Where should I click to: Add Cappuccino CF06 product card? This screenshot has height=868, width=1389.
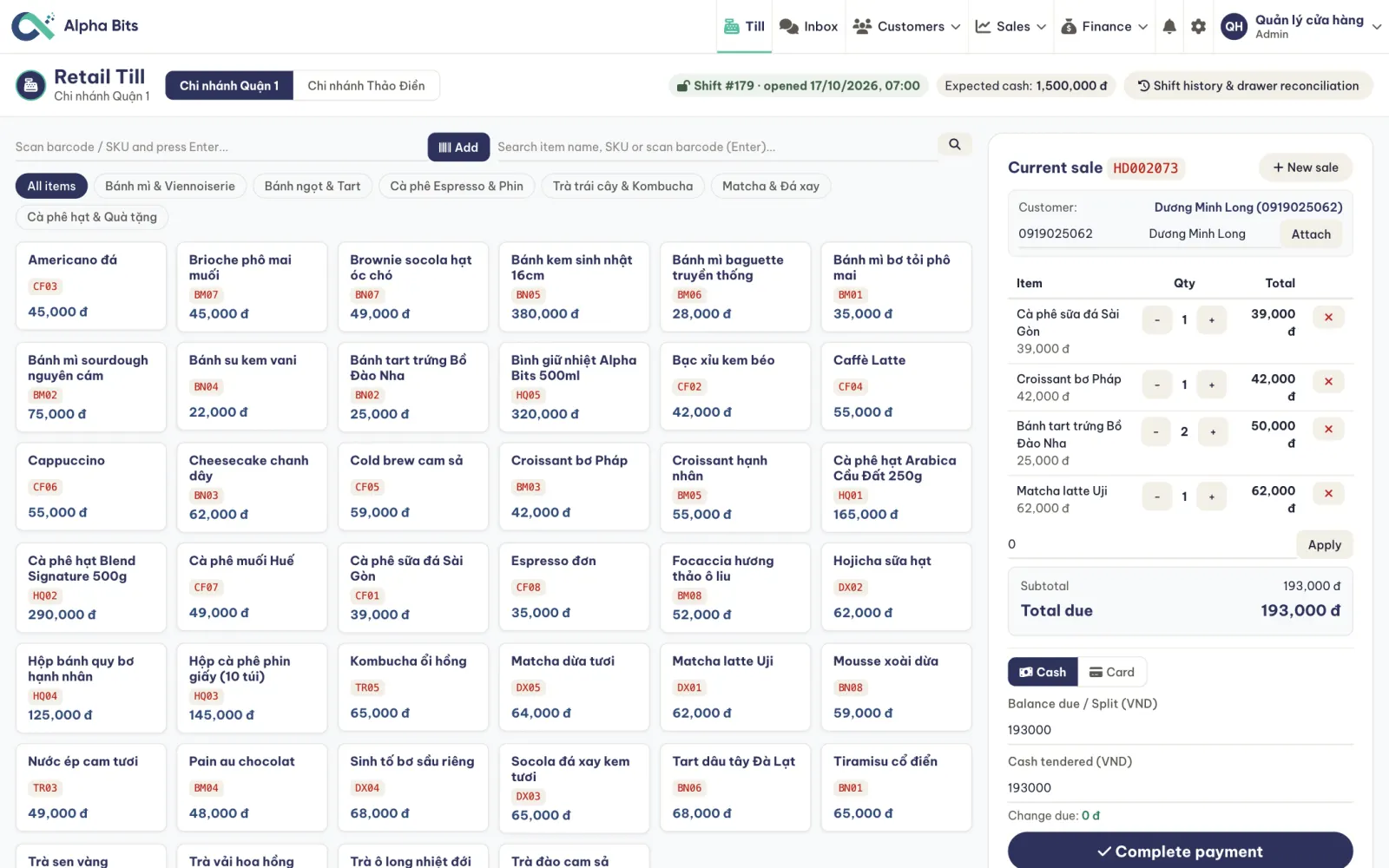pos(91,487)
